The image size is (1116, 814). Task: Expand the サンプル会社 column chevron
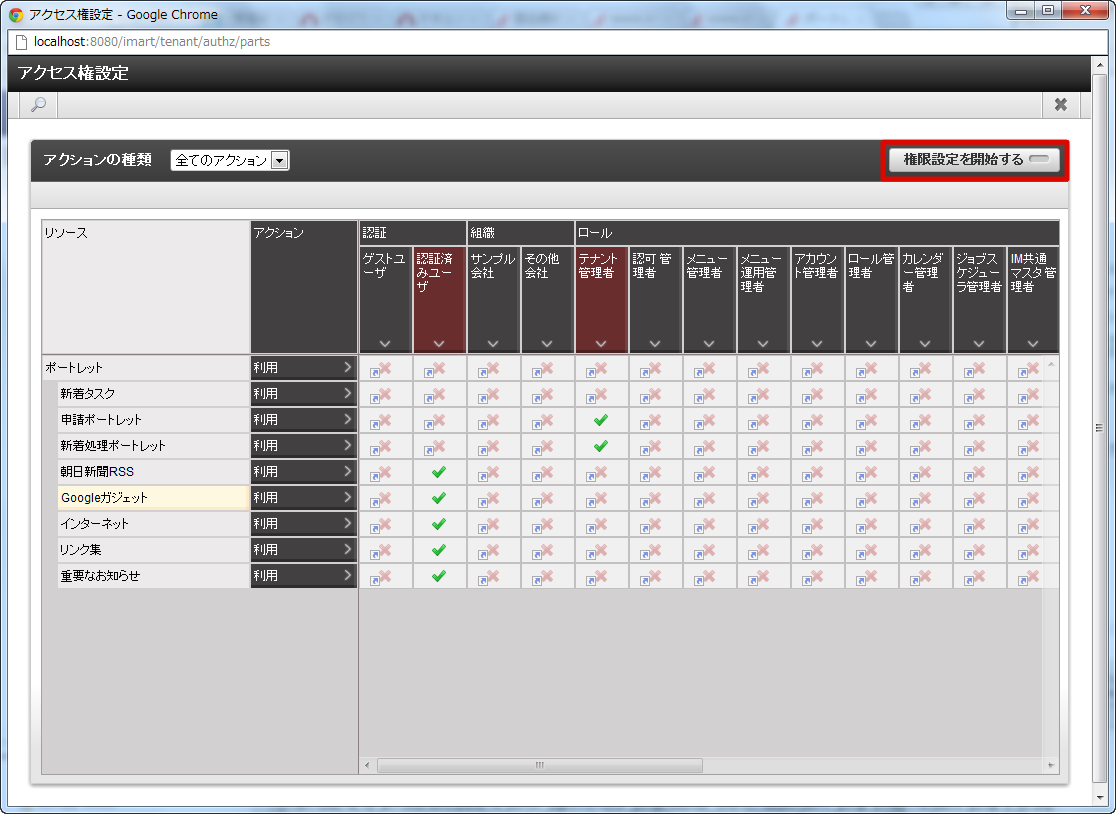tap(493, 344)
